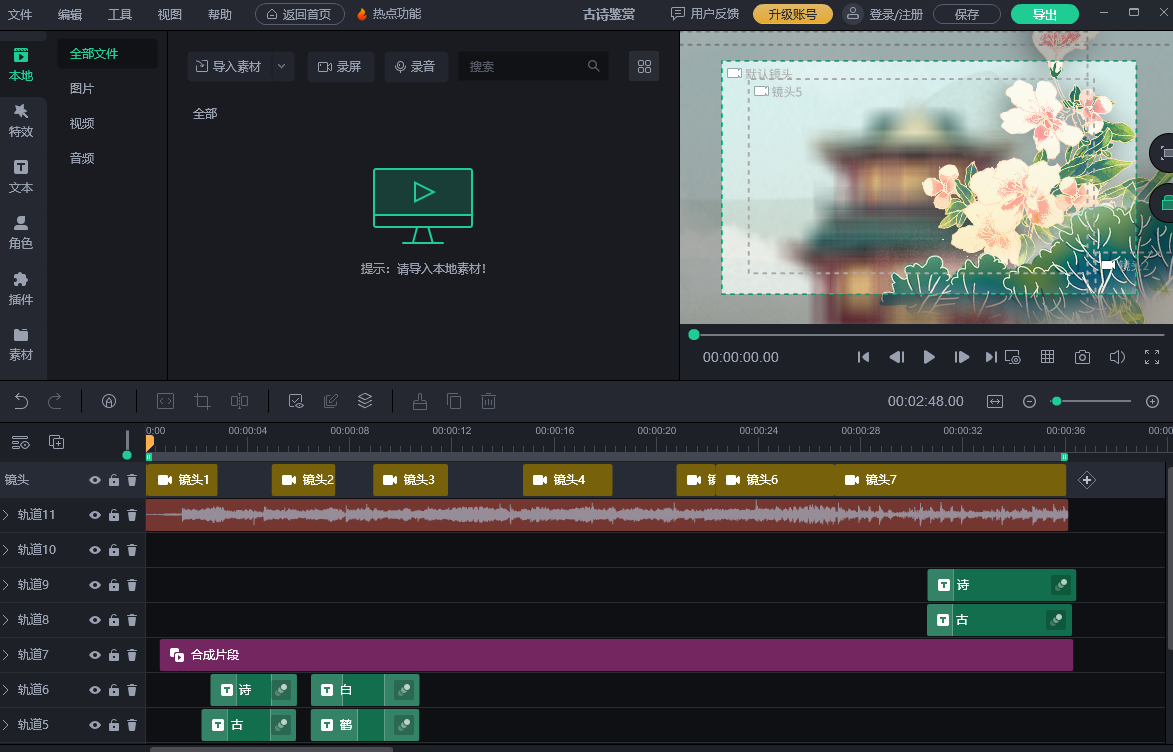1173x752 pixels.
Task: Enter fullscreen preview mode
Action: [1151, 357]
